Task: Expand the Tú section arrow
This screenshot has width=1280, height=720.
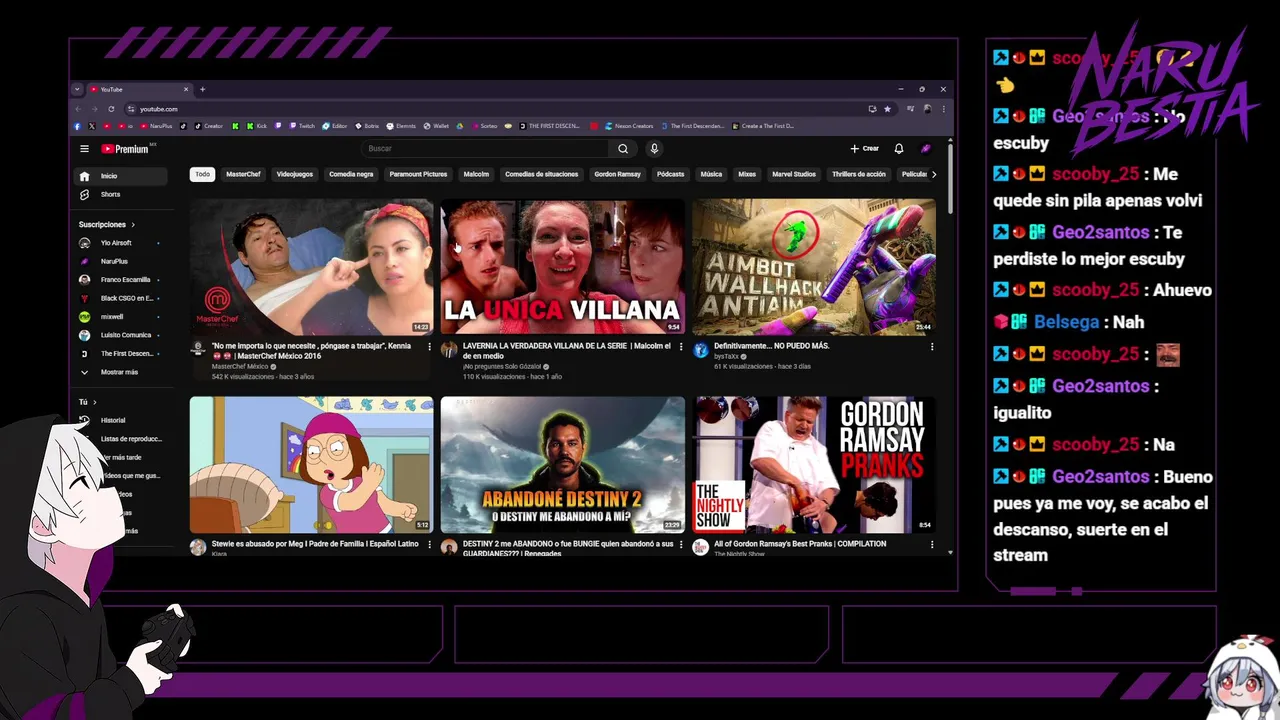Action: tap(94, 402)
